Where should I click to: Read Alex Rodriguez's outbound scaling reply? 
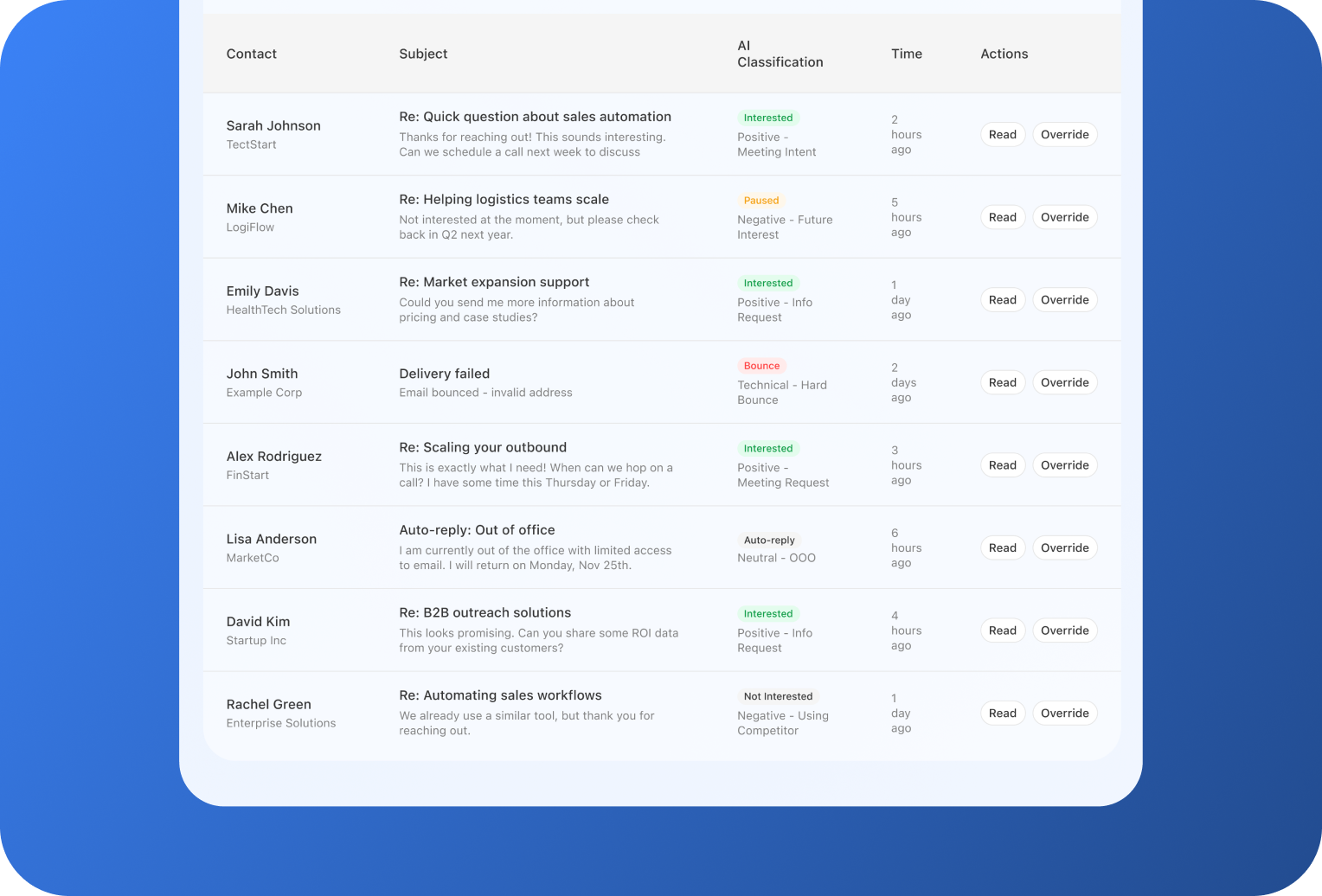pos(1002,464)
